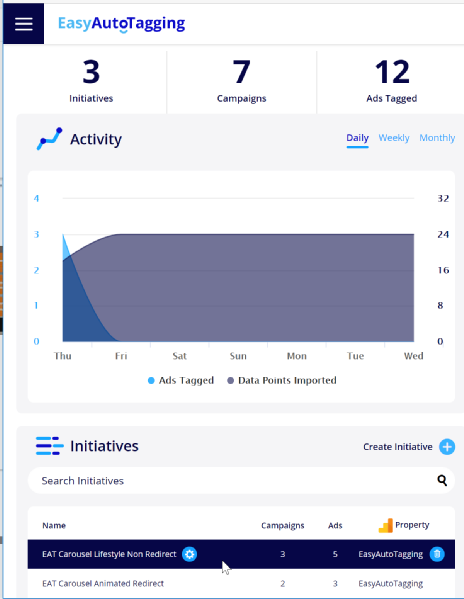Switch activity view to Monthly
This screenshot has height=599, width=464.
coord(437,138)
